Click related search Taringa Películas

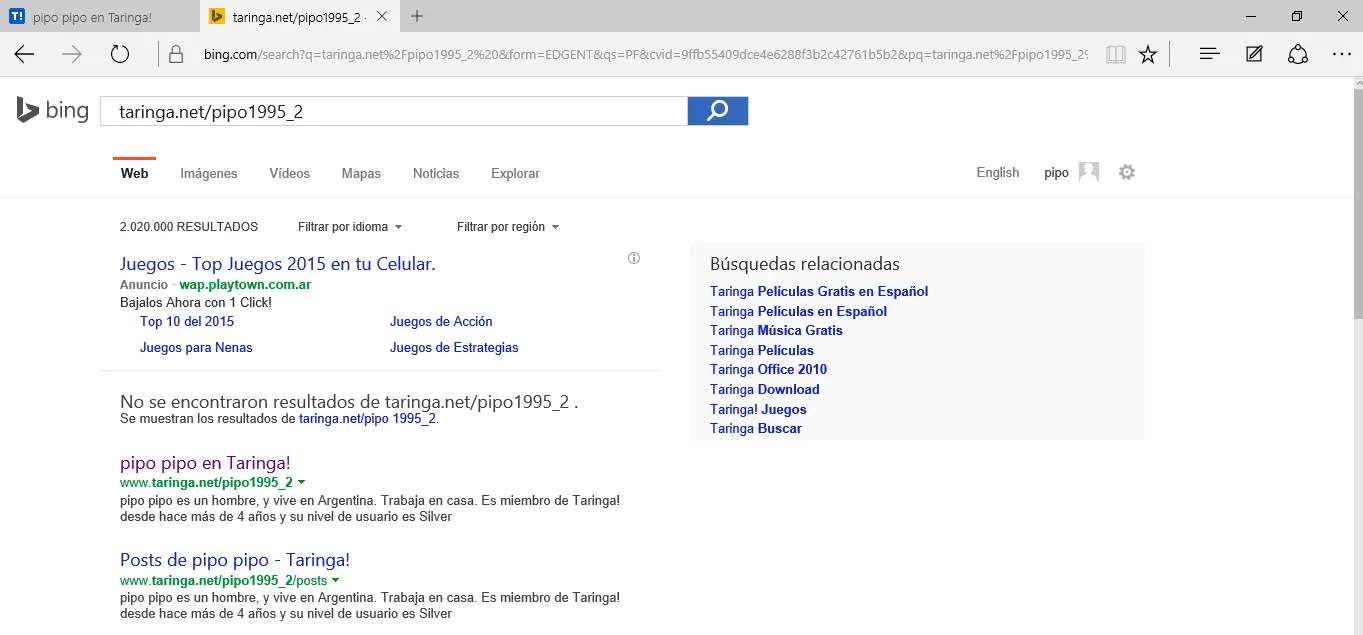(x=762, y=350)
